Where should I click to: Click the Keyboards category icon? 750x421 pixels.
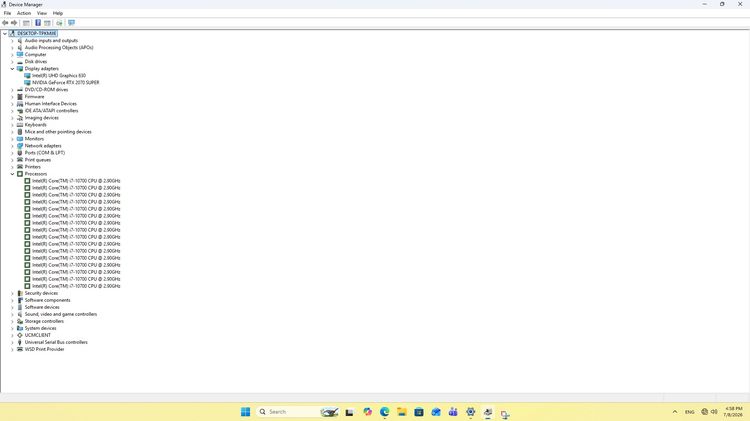[x=20, y=125]
